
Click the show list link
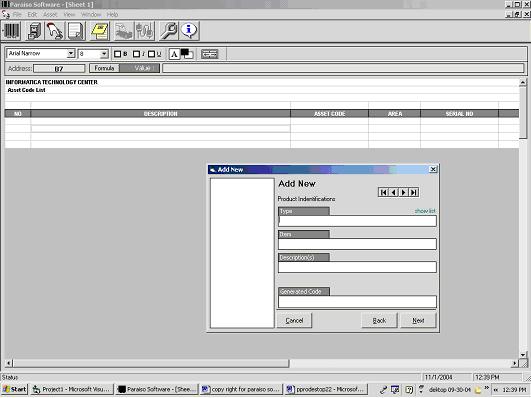tap(425, 211)
